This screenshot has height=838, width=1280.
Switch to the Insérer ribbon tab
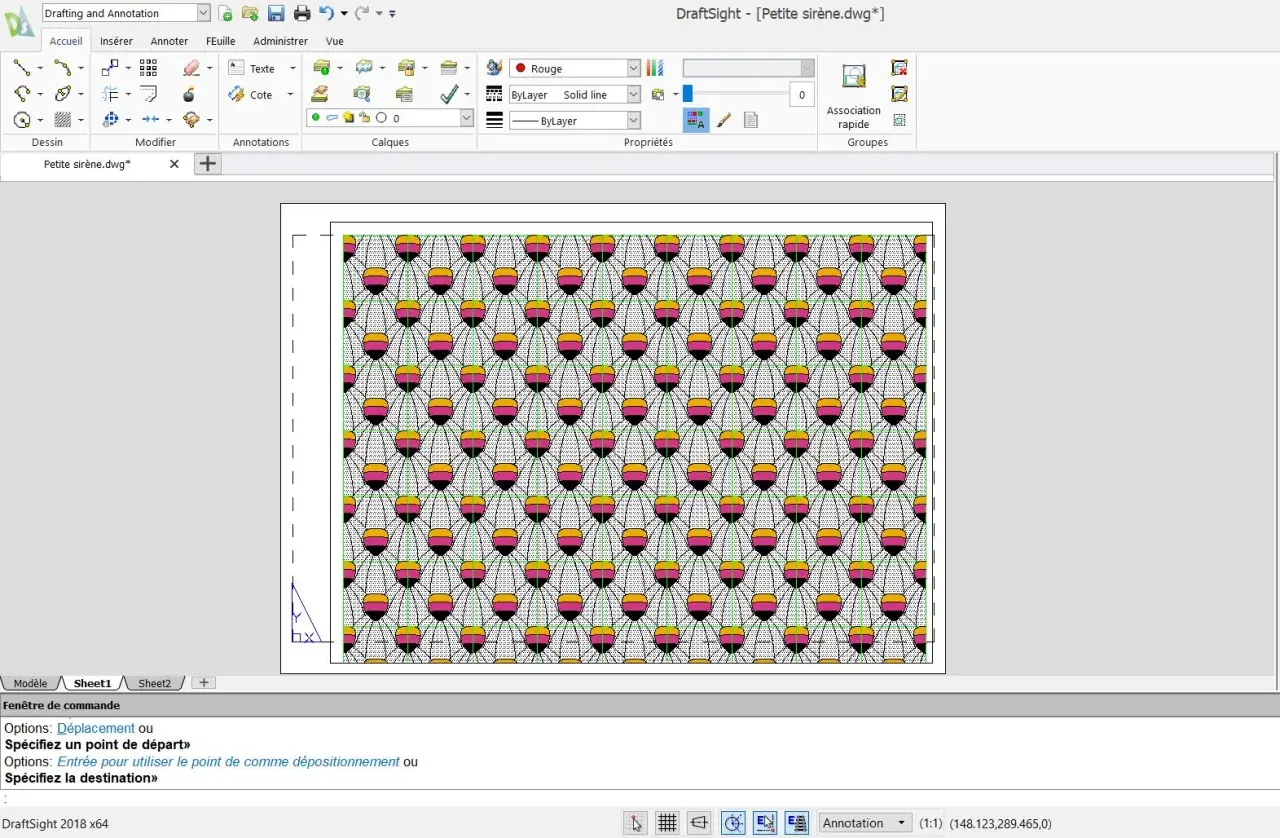[x=116, y=41]
